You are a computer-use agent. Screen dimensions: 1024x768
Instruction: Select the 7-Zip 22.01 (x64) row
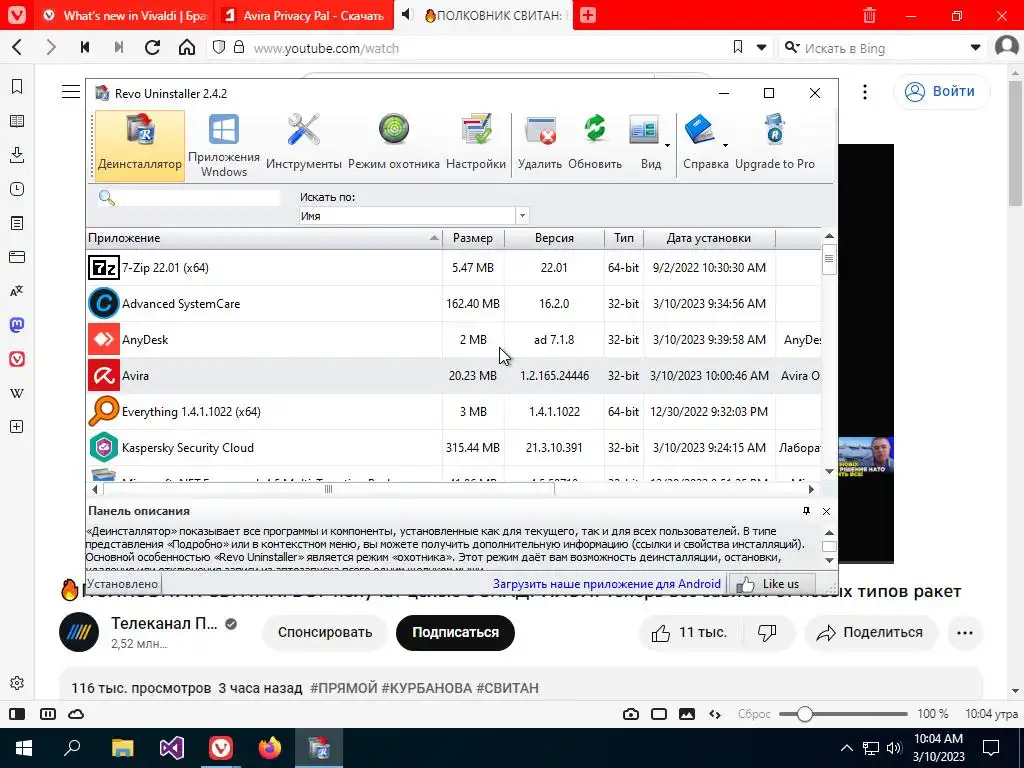453,268
